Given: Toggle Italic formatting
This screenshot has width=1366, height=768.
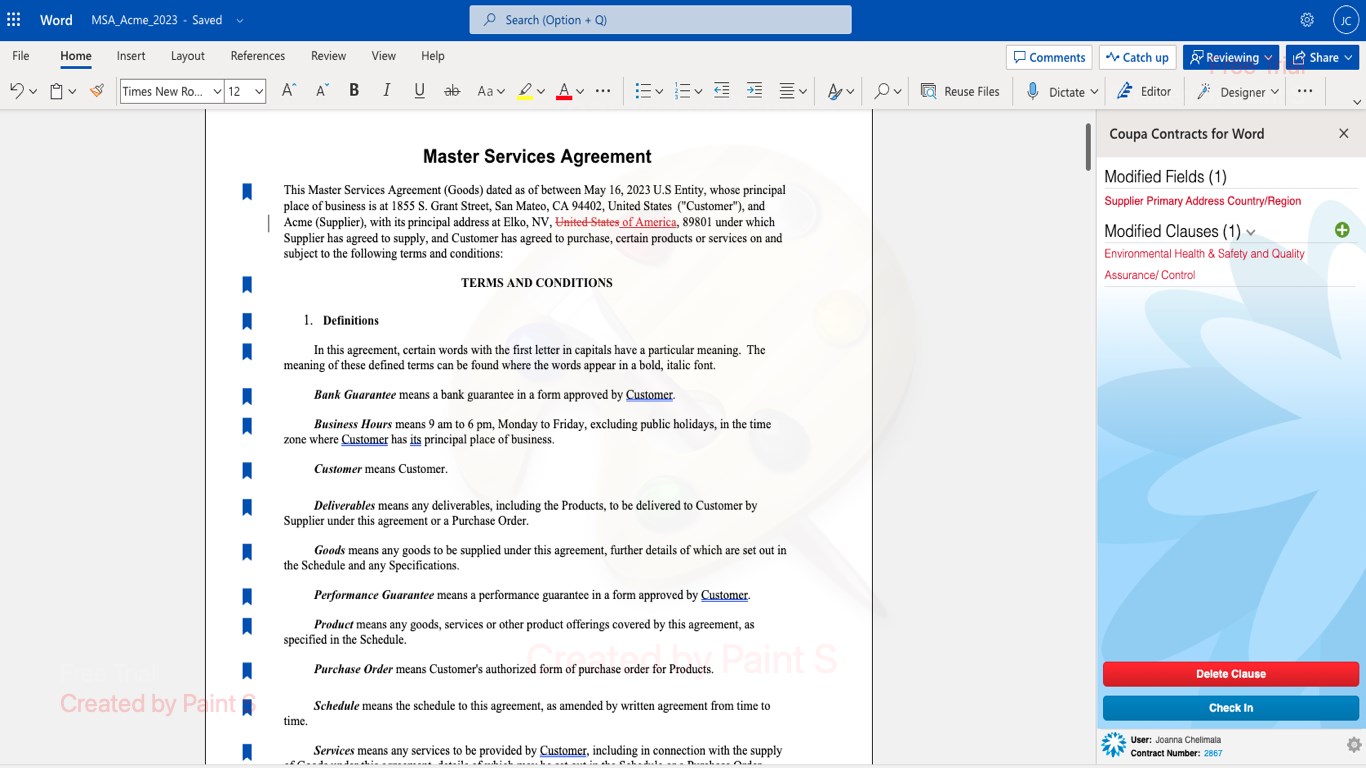Looking at the screenshot, I should (387, 91).
